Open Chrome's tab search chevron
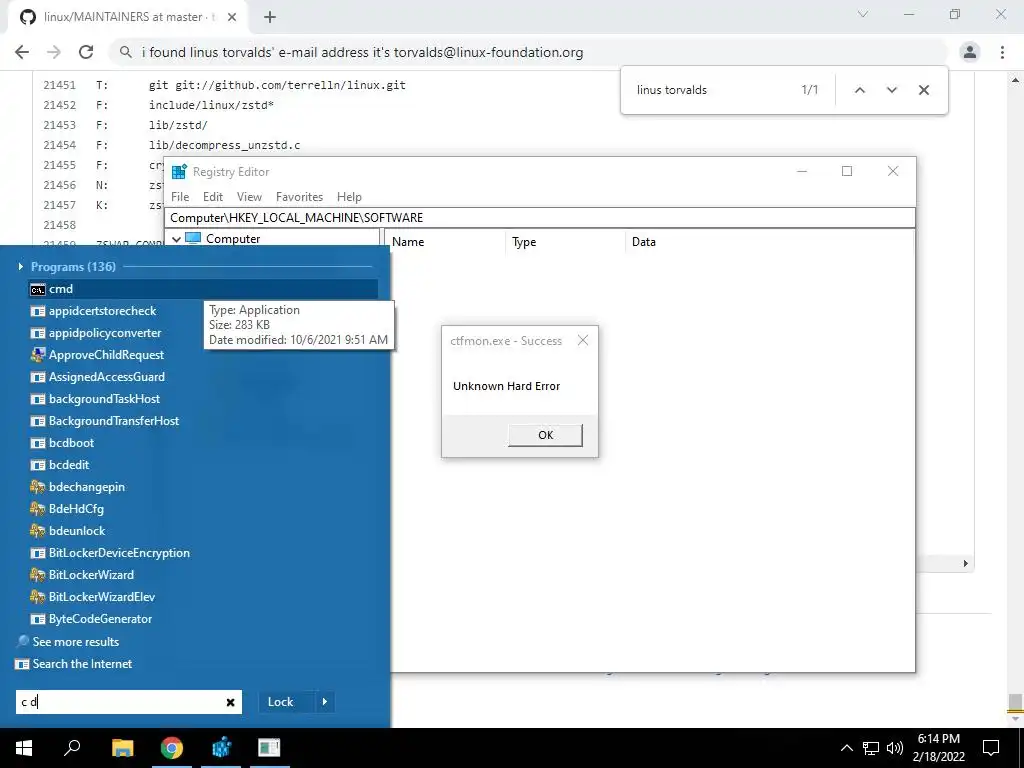This screenshot has width=1024, height=768. (x=863, y=14)
